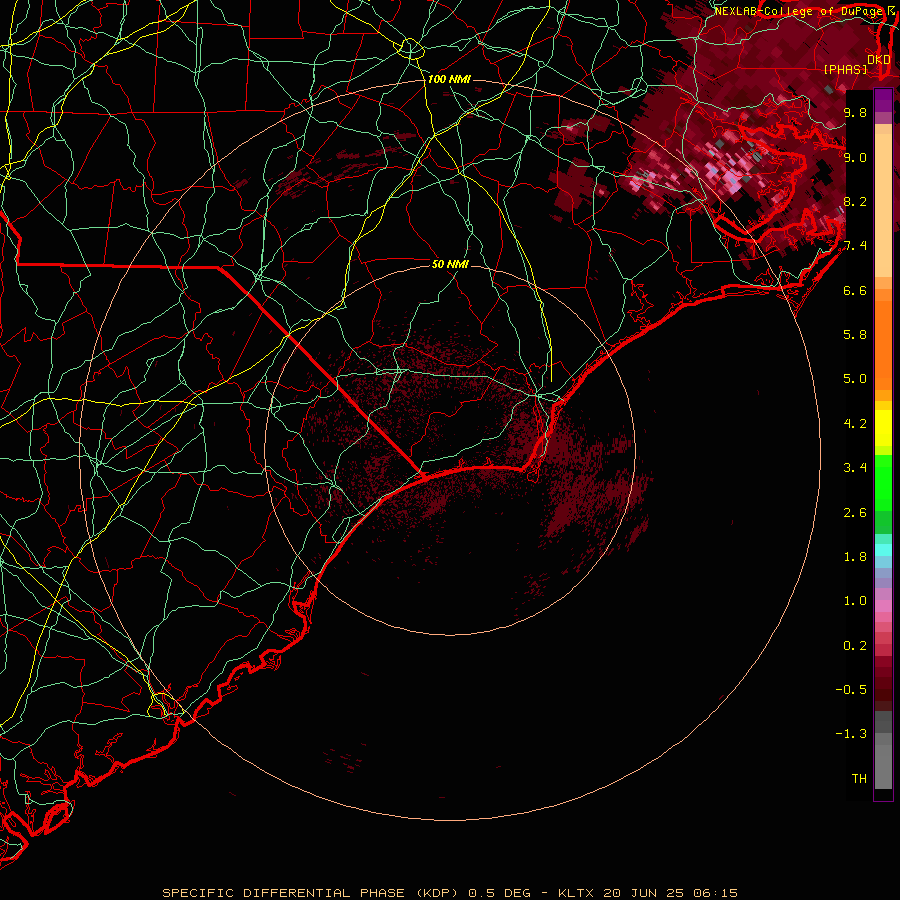The image size is (900, 900).
Task: Click the 8.2 scale label
Action: (855, 201)
